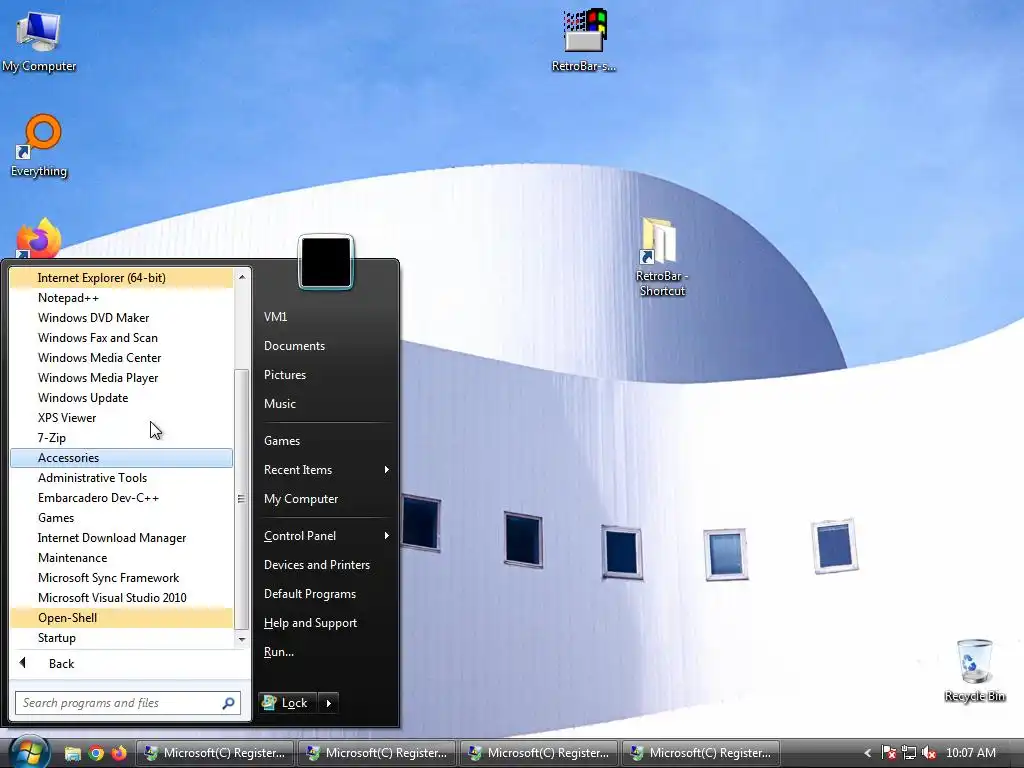Image resolution: width=1024 pixels, height=768 pixels.
Task: Expand the Recent Items submenu
Action: tap(326, 470)
